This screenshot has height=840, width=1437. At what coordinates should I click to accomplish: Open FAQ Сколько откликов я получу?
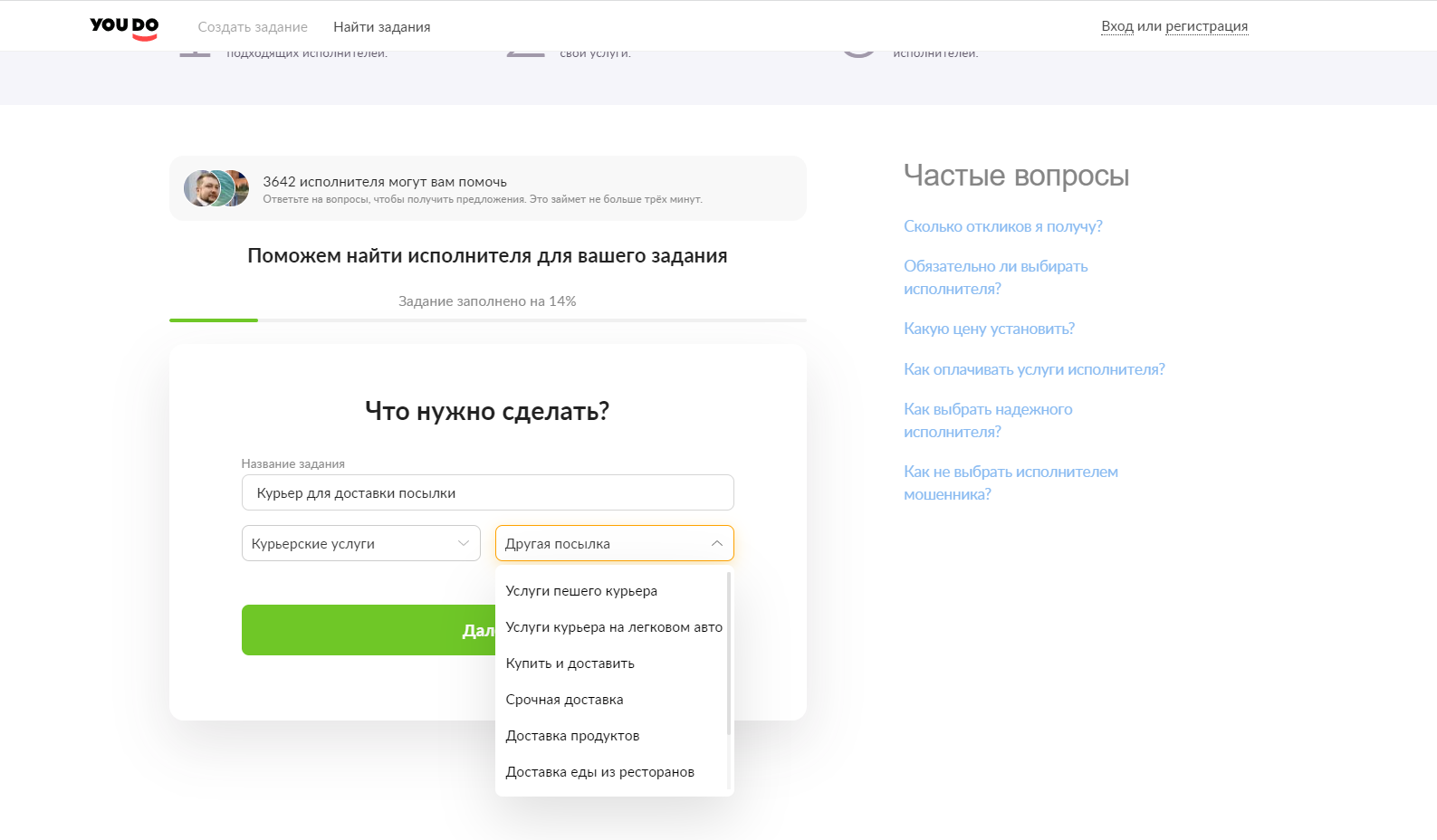(1002, 226)
